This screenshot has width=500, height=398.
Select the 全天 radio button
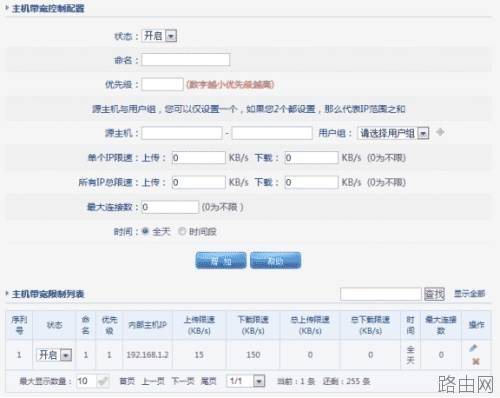[x=145, y=231]
